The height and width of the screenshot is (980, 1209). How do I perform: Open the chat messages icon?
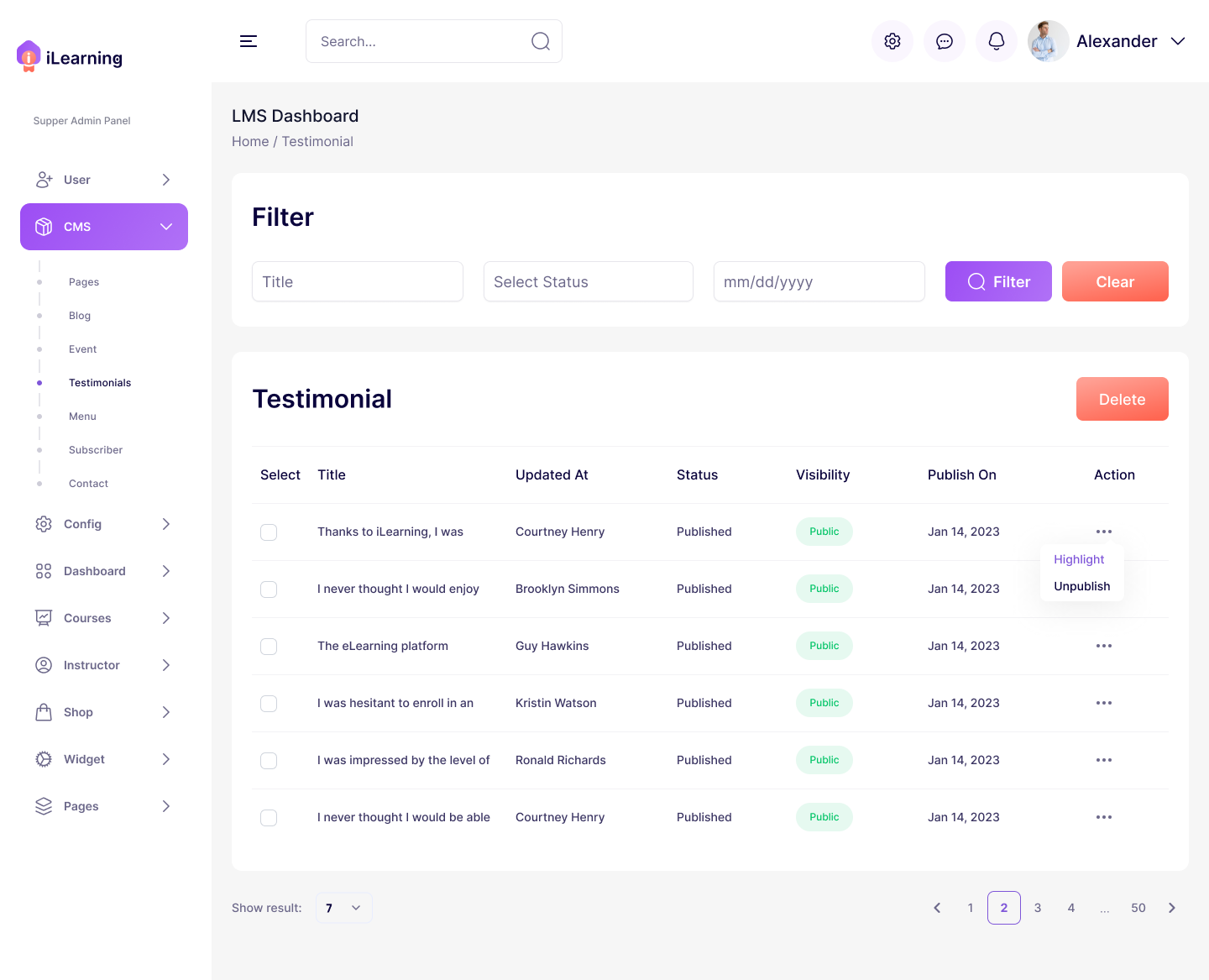945,41
